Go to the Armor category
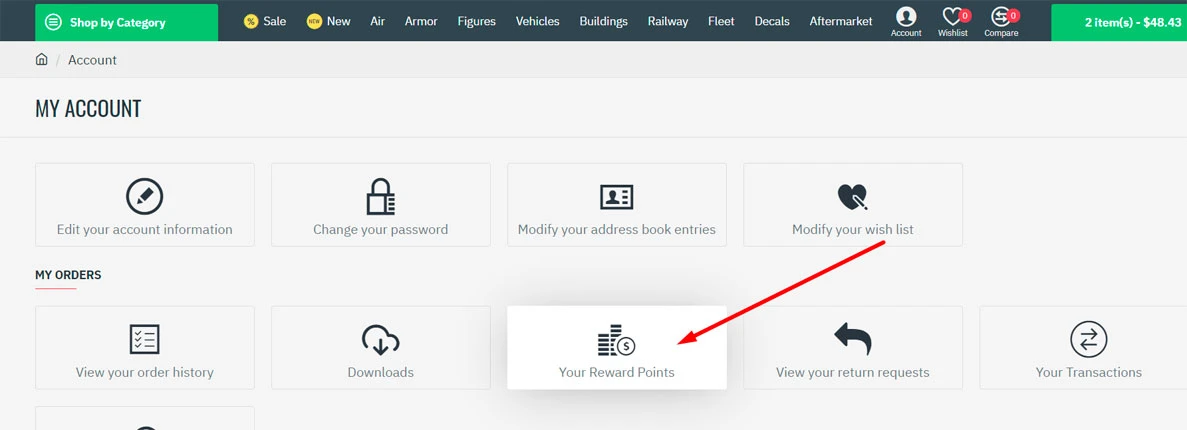Viewport: 1187px width, 430px height. coord(421,21)
